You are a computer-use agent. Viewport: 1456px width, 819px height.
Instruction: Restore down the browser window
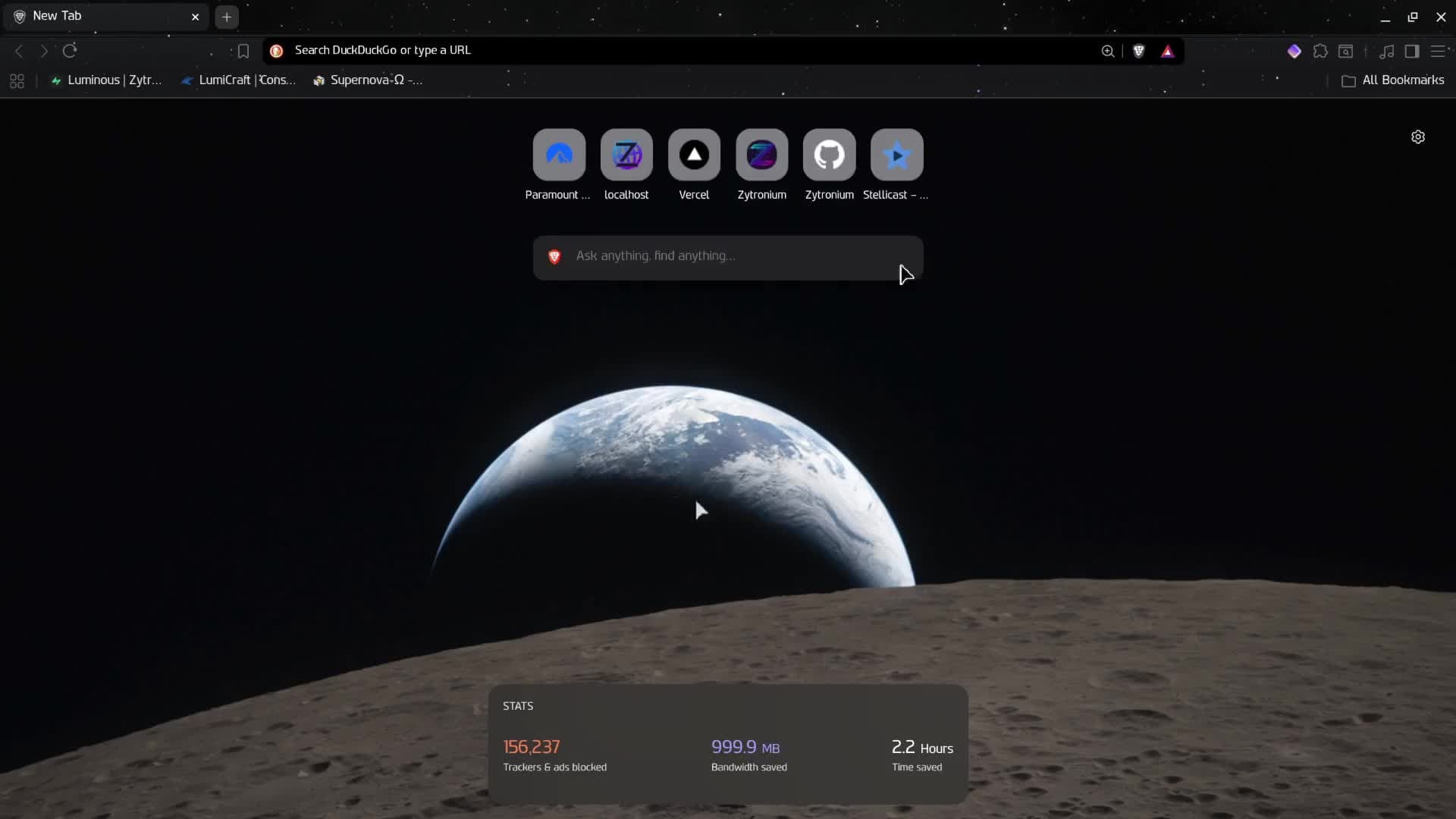point(1413,17)
